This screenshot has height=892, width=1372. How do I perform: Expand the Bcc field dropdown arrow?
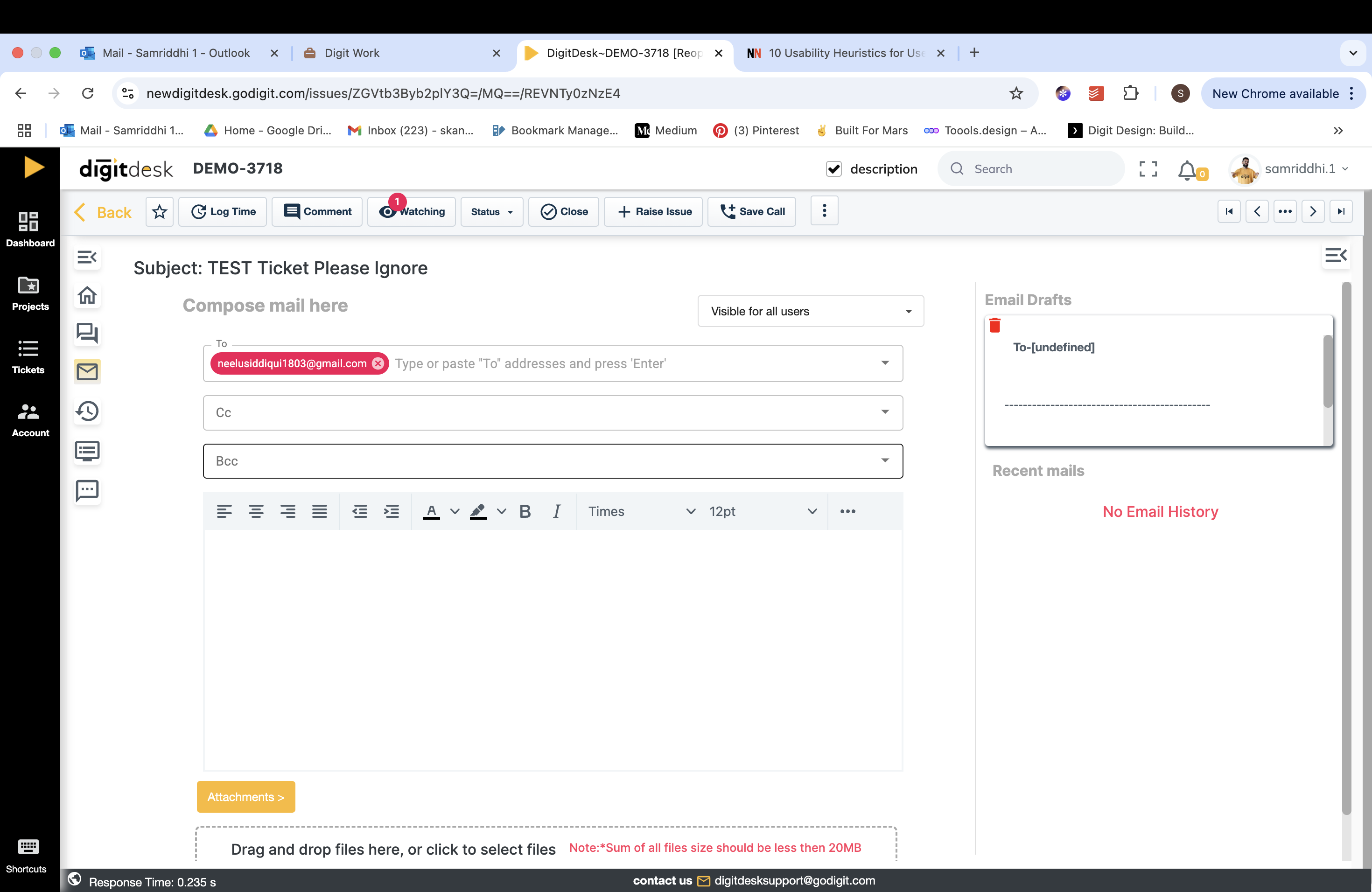(x=885, y=460)
